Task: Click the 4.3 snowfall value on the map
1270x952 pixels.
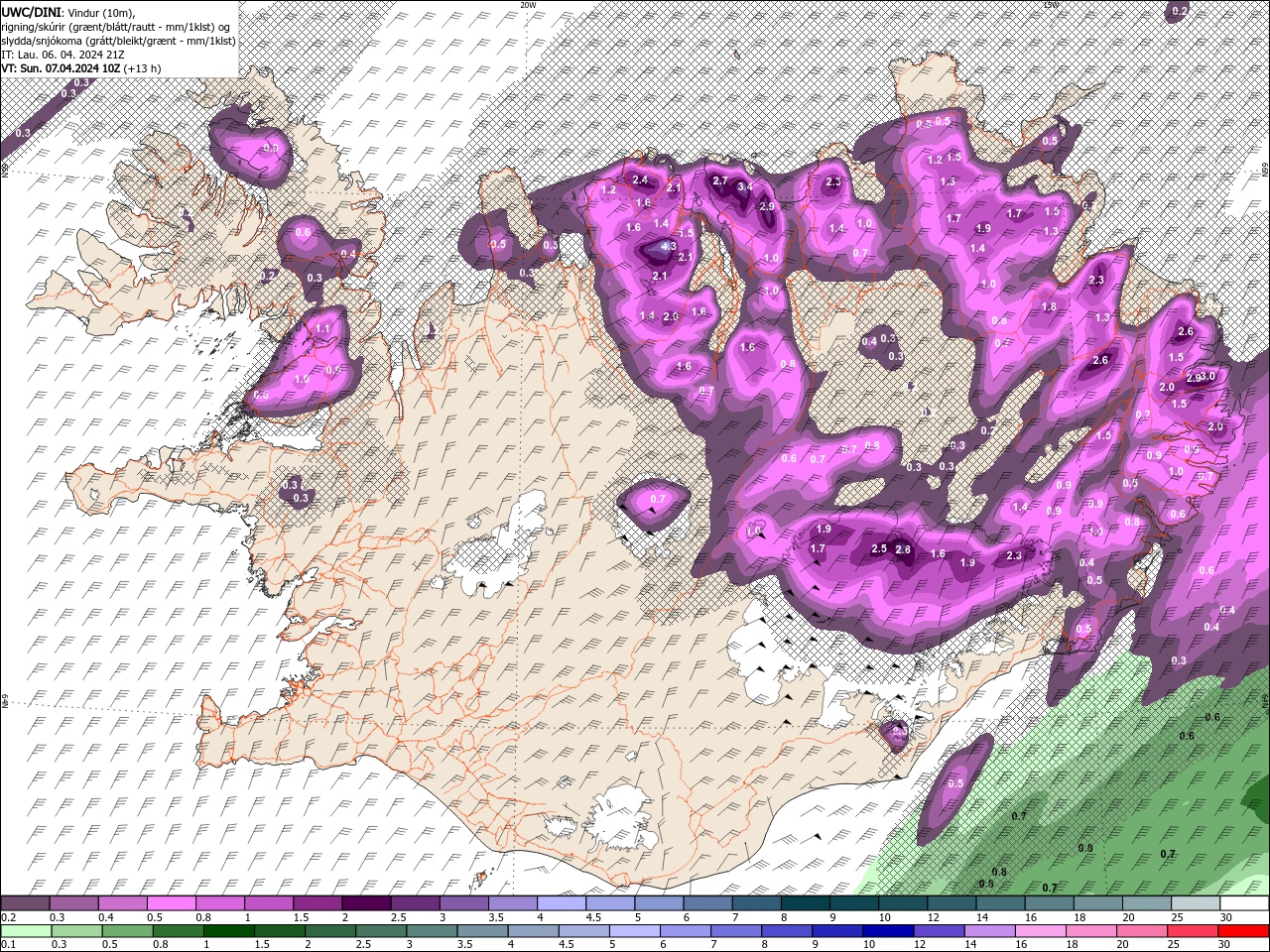Action: pyautogui.click(x=668, y=247)
